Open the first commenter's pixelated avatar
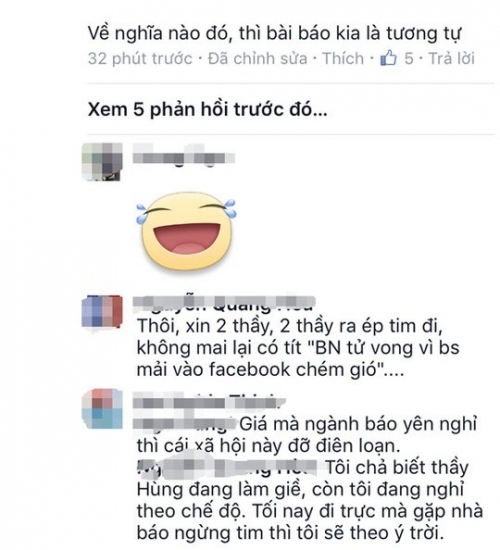500x550 pixels. pyautogui.click(x=102, y=162)
